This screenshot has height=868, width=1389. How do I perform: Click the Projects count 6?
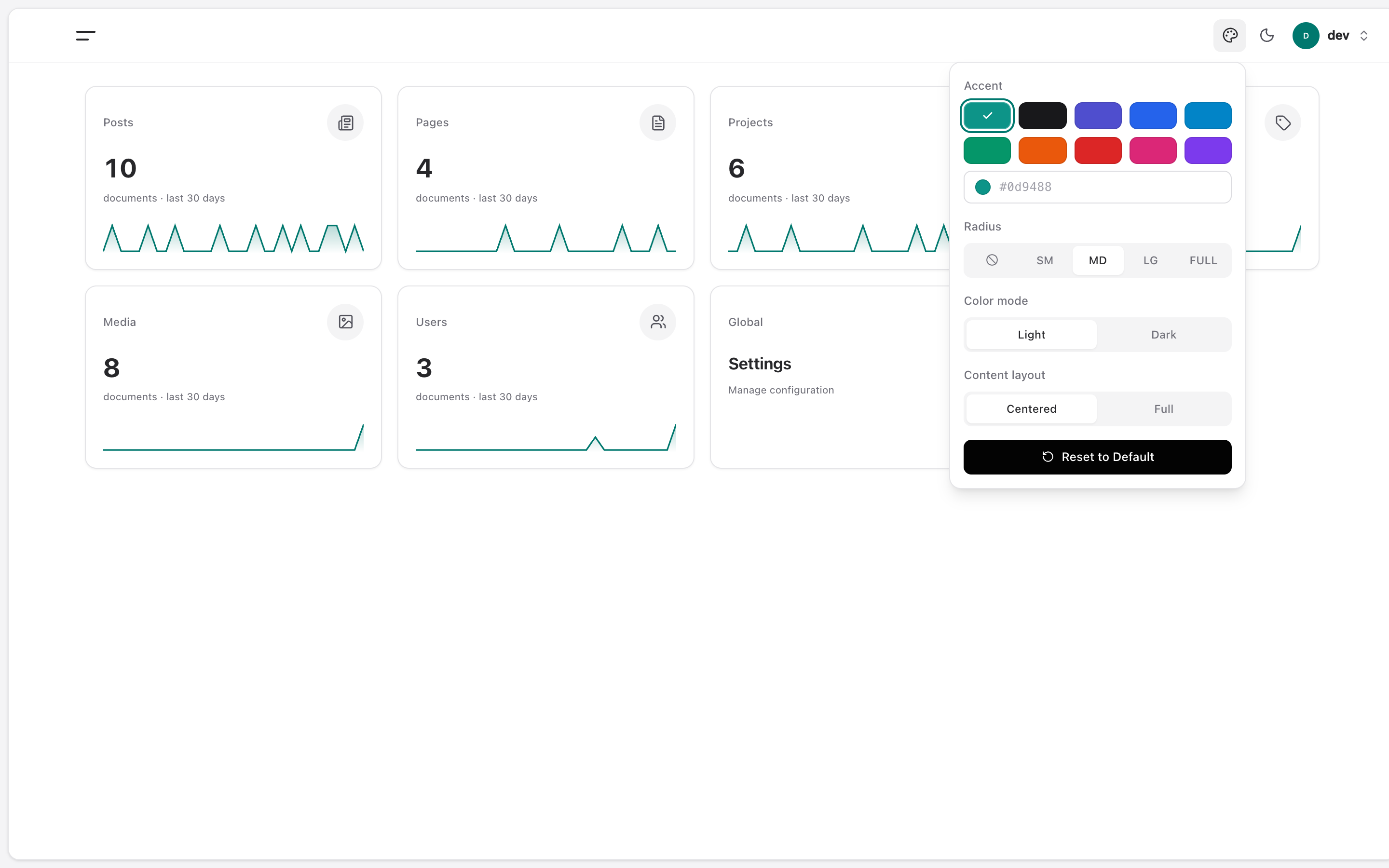[736, 169]
